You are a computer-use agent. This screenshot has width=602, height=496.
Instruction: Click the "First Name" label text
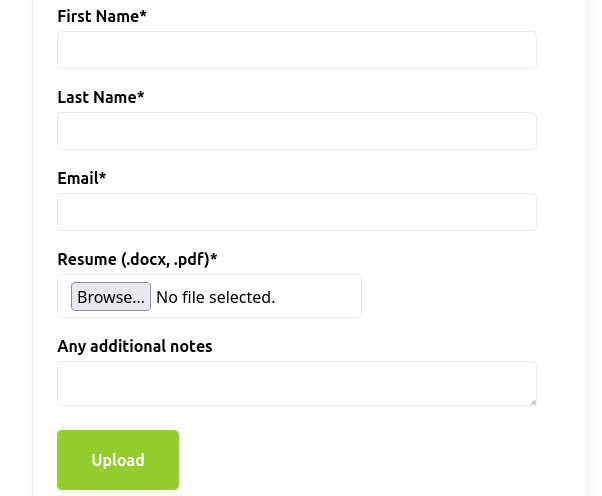98,16
